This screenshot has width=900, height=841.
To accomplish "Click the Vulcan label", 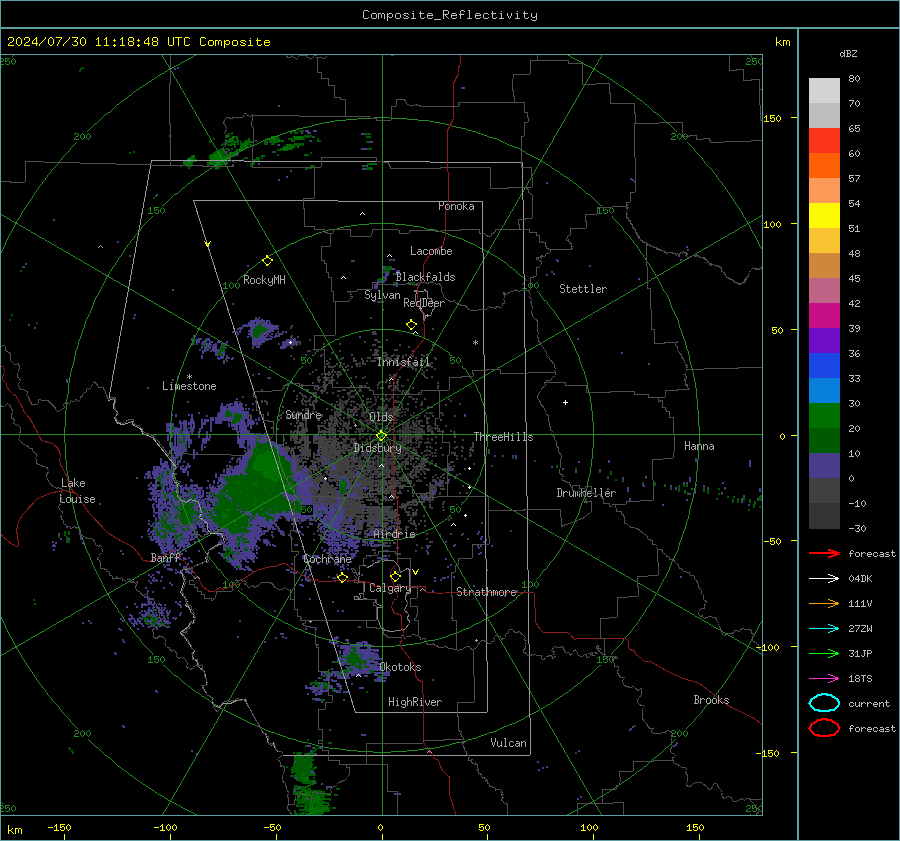I will [x=508, y=743].
